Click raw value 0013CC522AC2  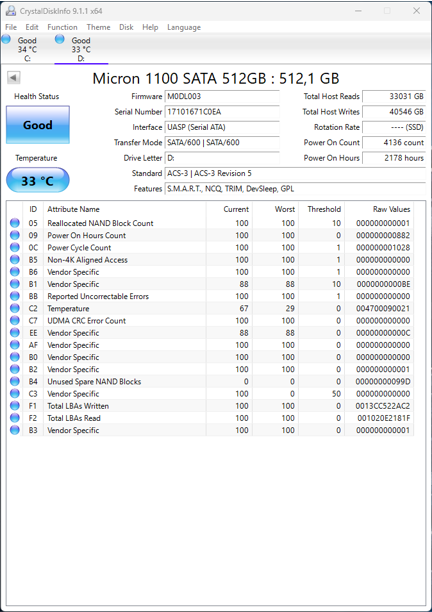383,406
